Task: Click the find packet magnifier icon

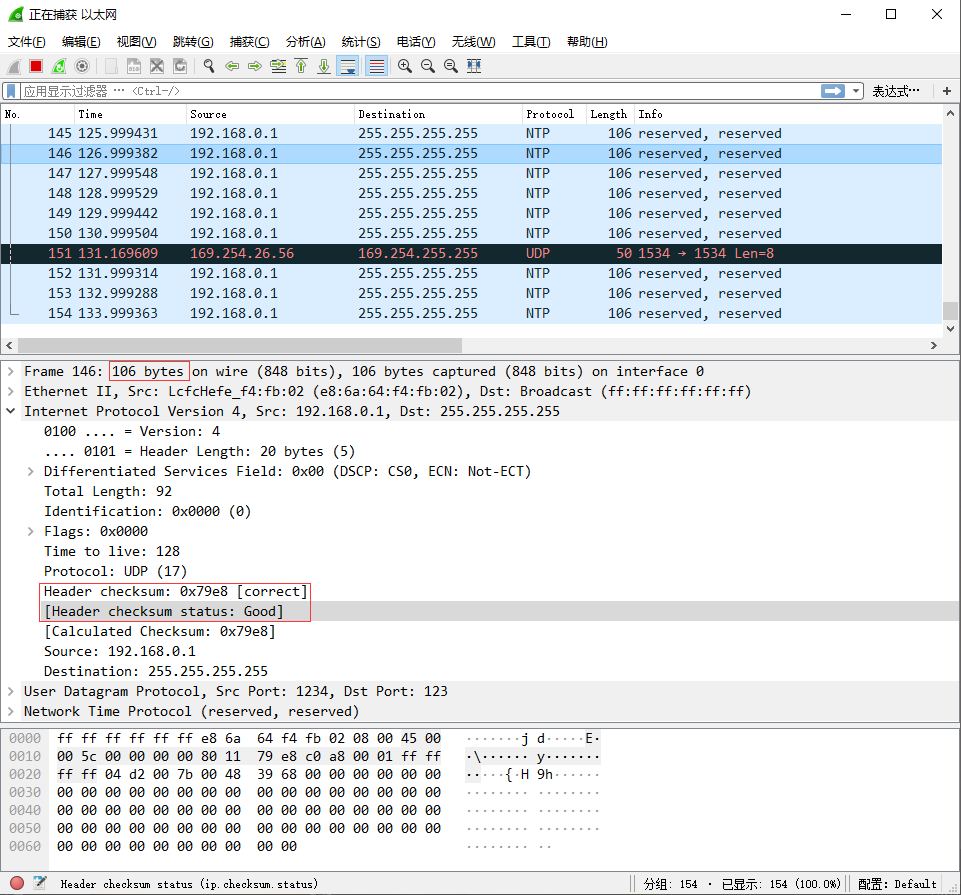Action: tap(209, 66)
